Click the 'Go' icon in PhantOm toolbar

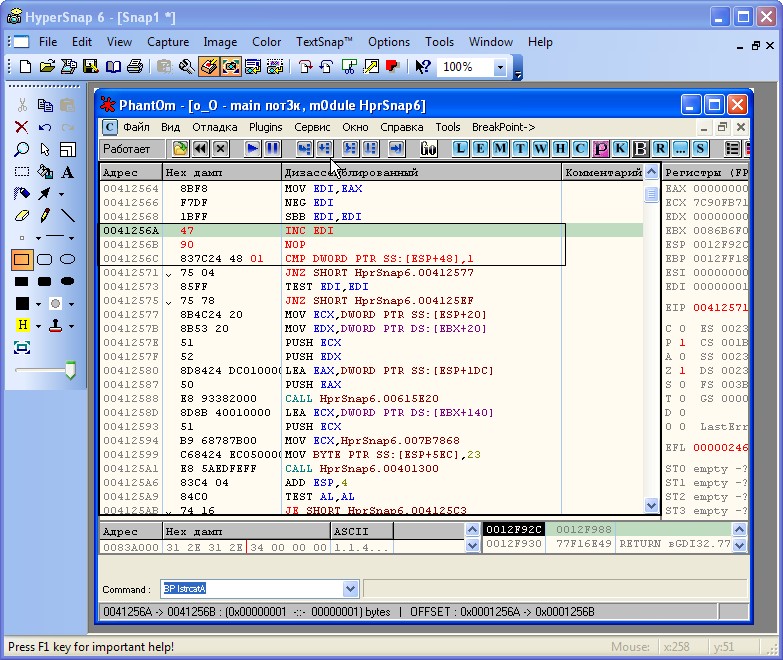coord(428,148)
